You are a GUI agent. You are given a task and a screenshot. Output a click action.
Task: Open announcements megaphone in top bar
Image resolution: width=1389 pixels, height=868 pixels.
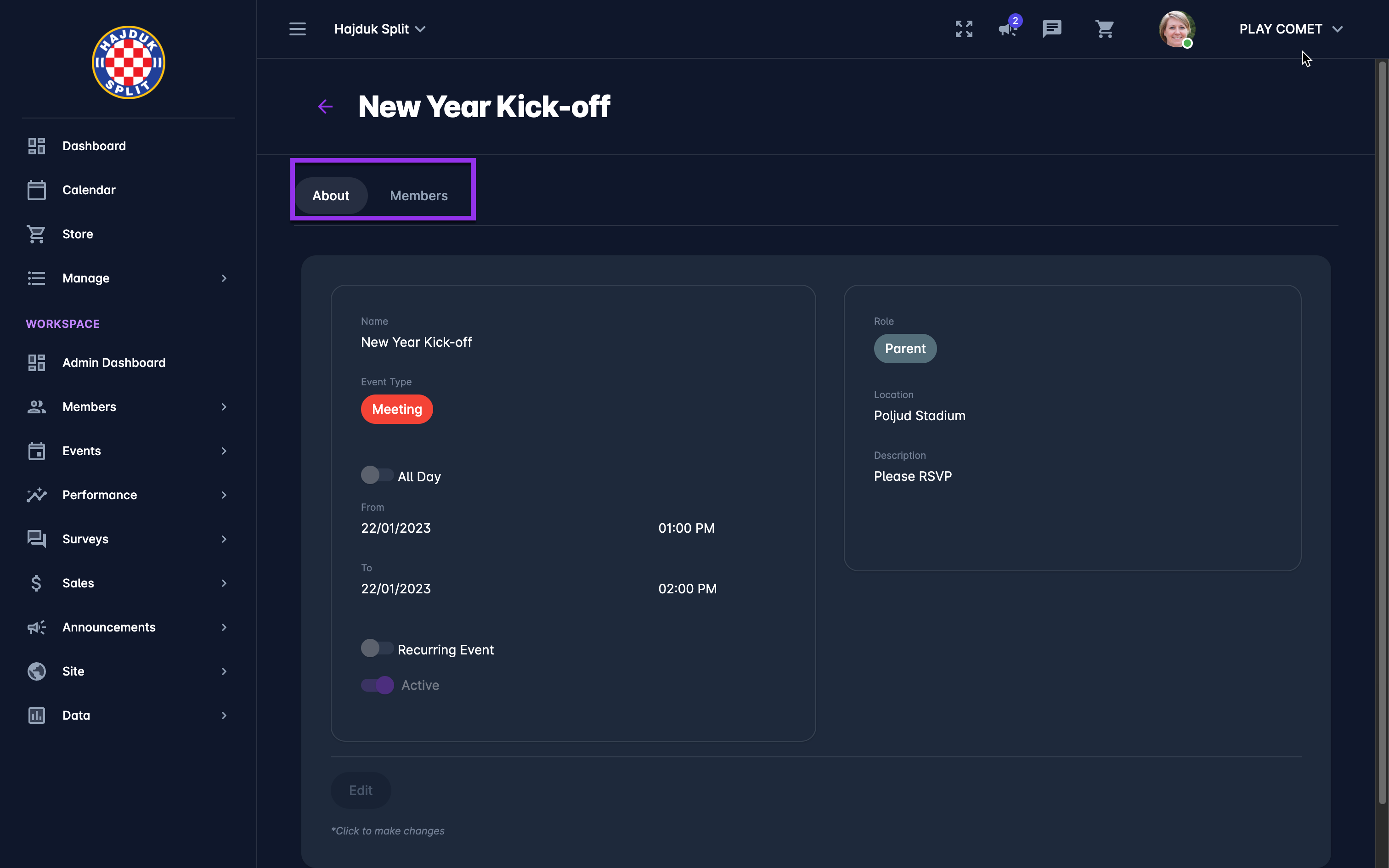point(1007,28)
